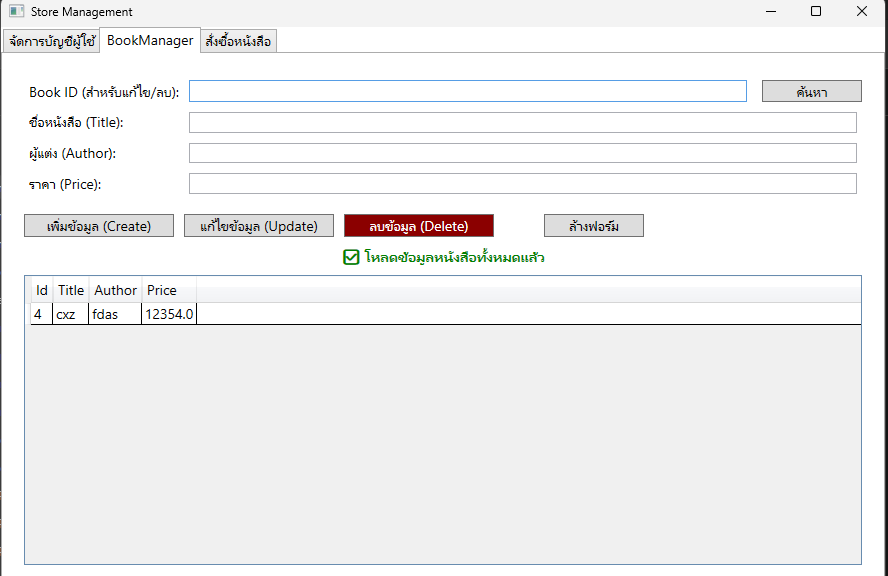Click the Price column header in grid
888x576 pixels.
(162, 290)
